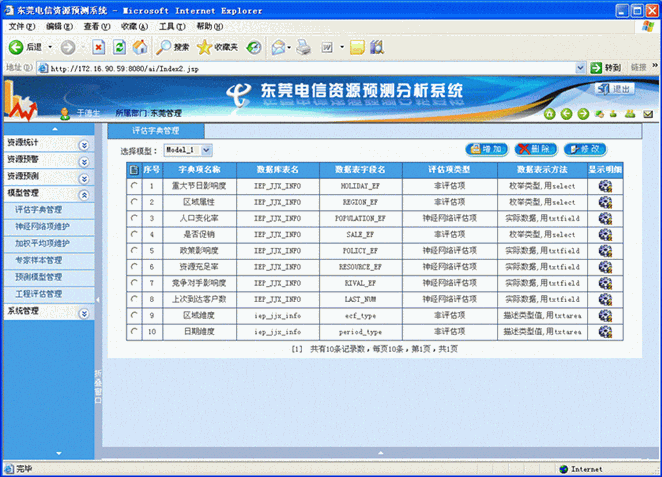Image resolution: width=662 pixels, height=477 pixels.
Task: Open Favorites (收藏夹) star icon
Action: pos(217,47)
